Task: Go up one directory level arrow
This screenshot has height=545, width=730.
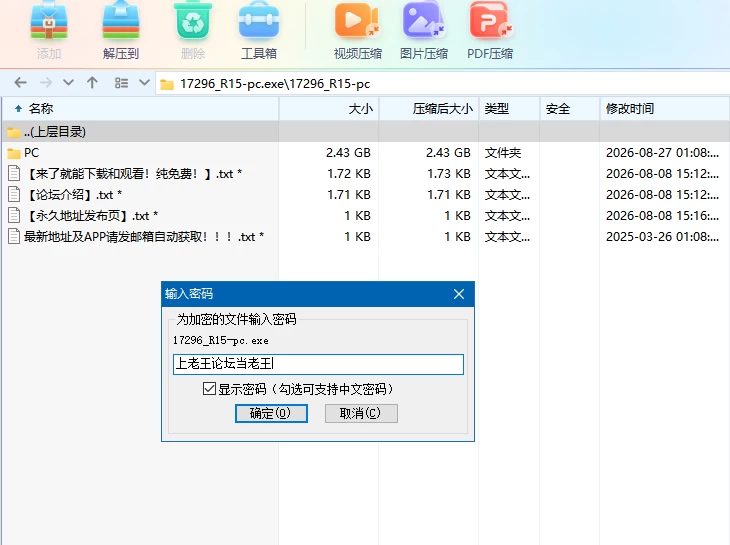Action: (92, 83)
